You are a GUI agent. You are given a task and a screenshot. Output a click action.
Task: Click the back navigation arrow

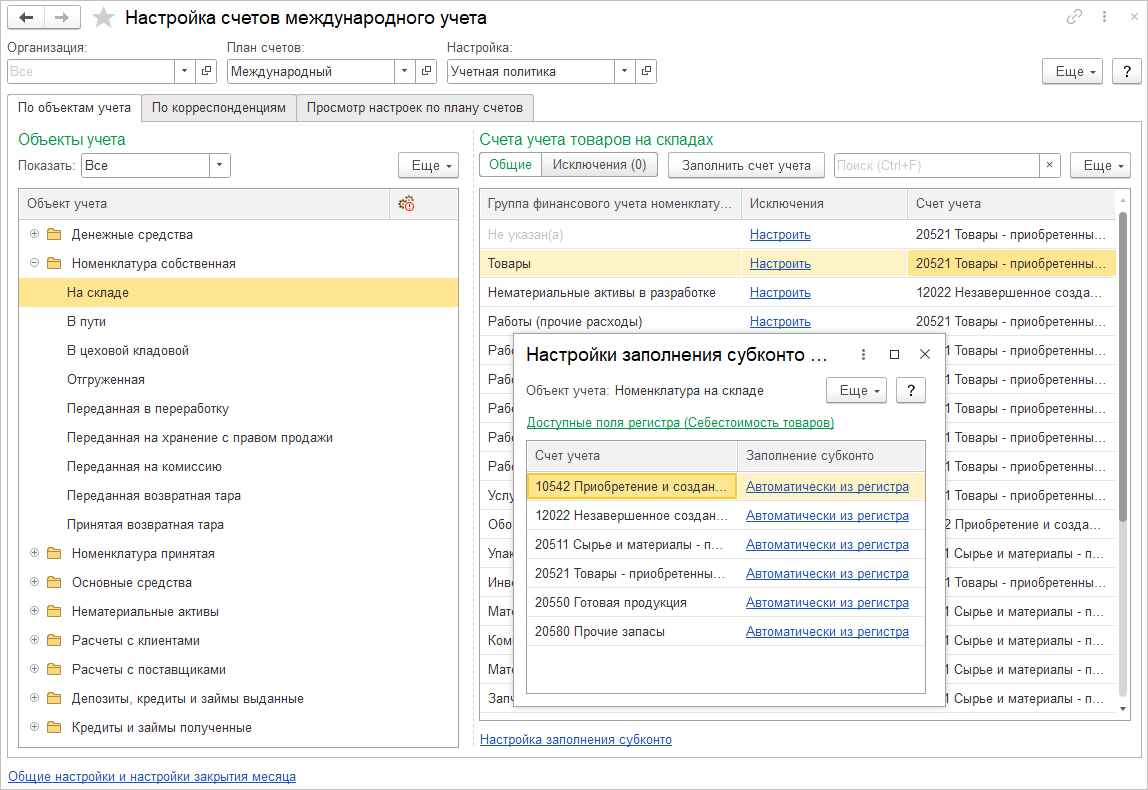point(27,18)
